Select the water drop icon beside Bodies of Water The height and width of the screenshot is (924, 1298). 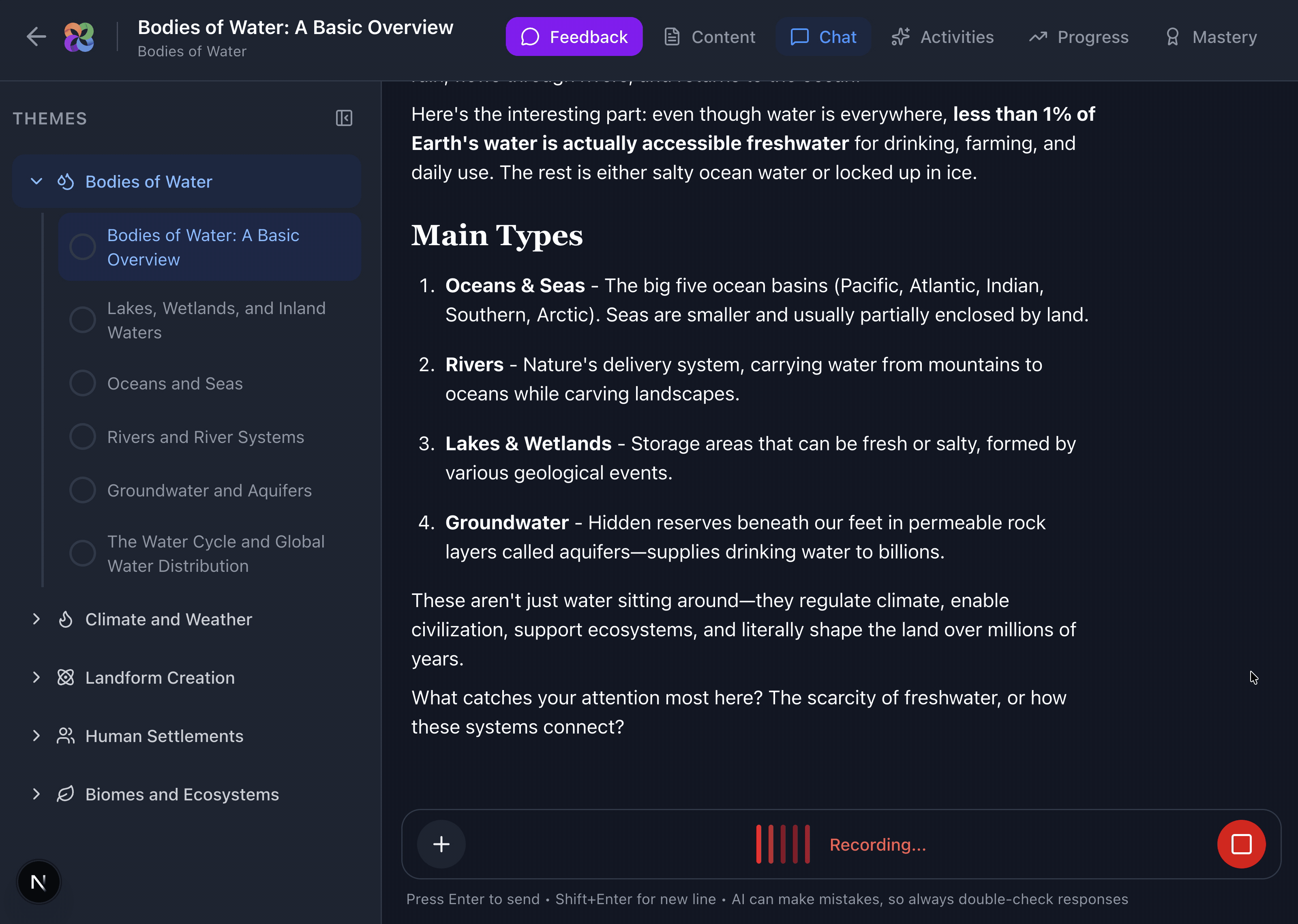click(65, 182)
